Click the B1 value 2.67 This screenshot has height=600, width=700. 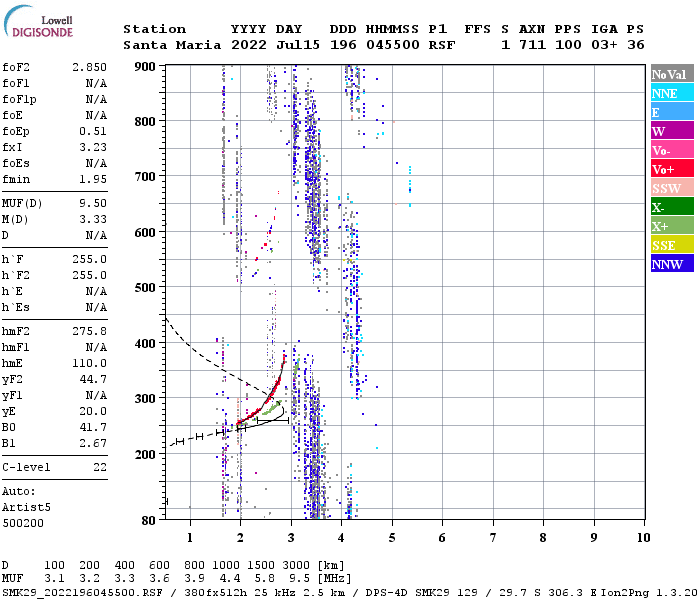click(x=93, y=444)
